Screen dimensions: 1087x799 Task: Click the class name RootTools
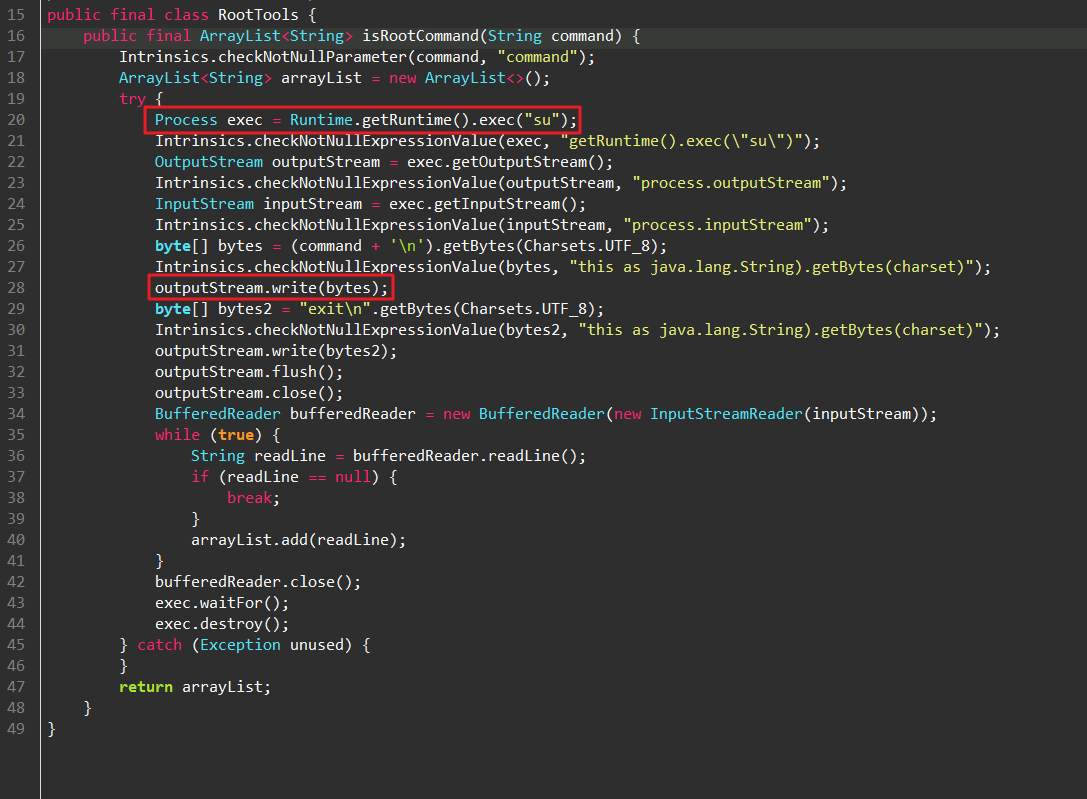258,15
